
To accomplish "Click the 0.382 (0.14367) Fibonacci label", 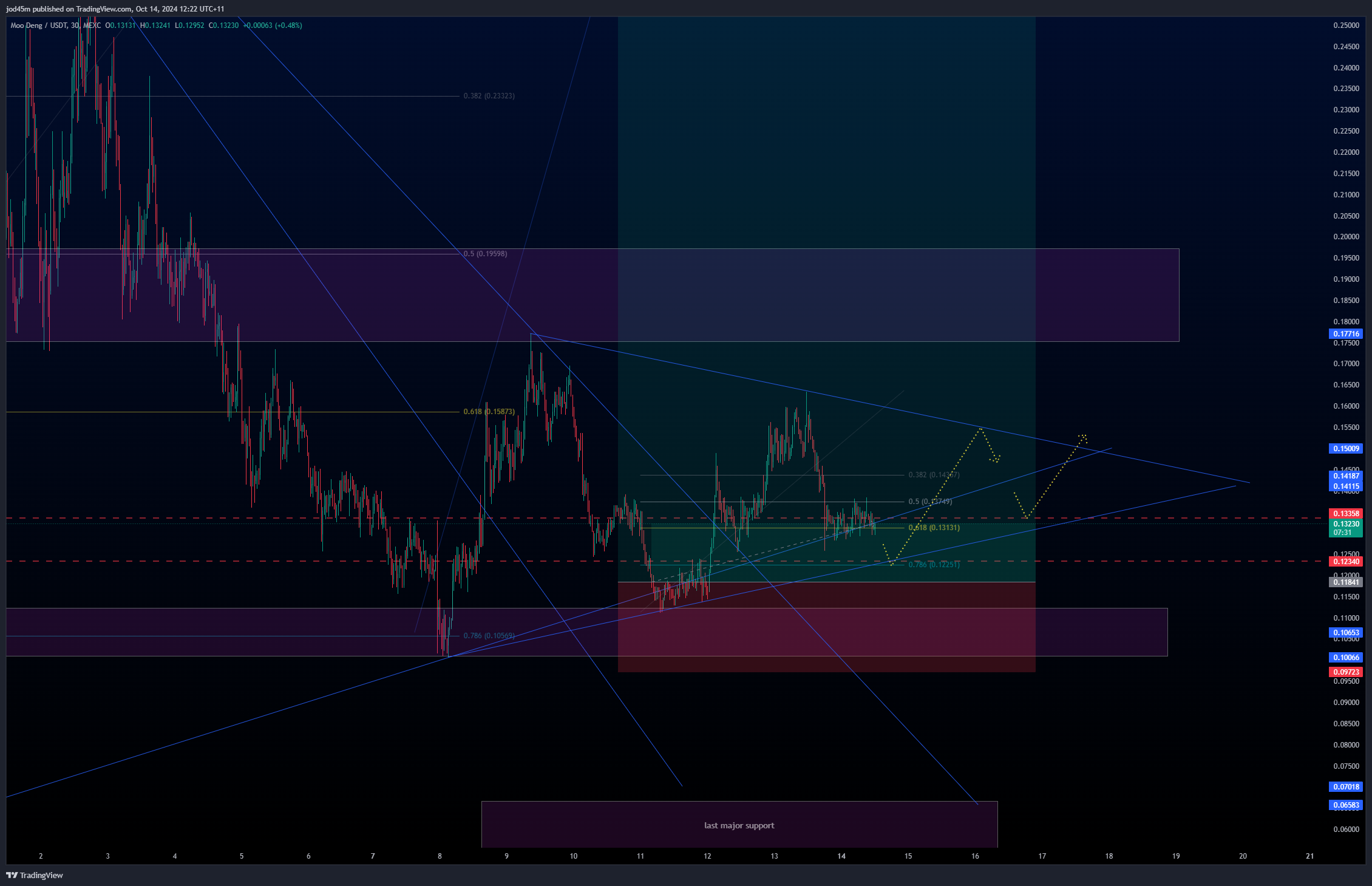I will pos(934,475).
